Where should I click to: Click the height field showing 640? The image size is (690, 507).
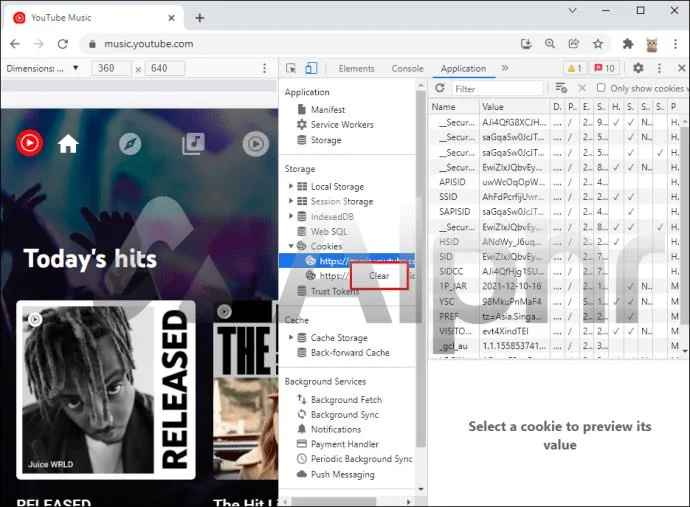(165, 68)
